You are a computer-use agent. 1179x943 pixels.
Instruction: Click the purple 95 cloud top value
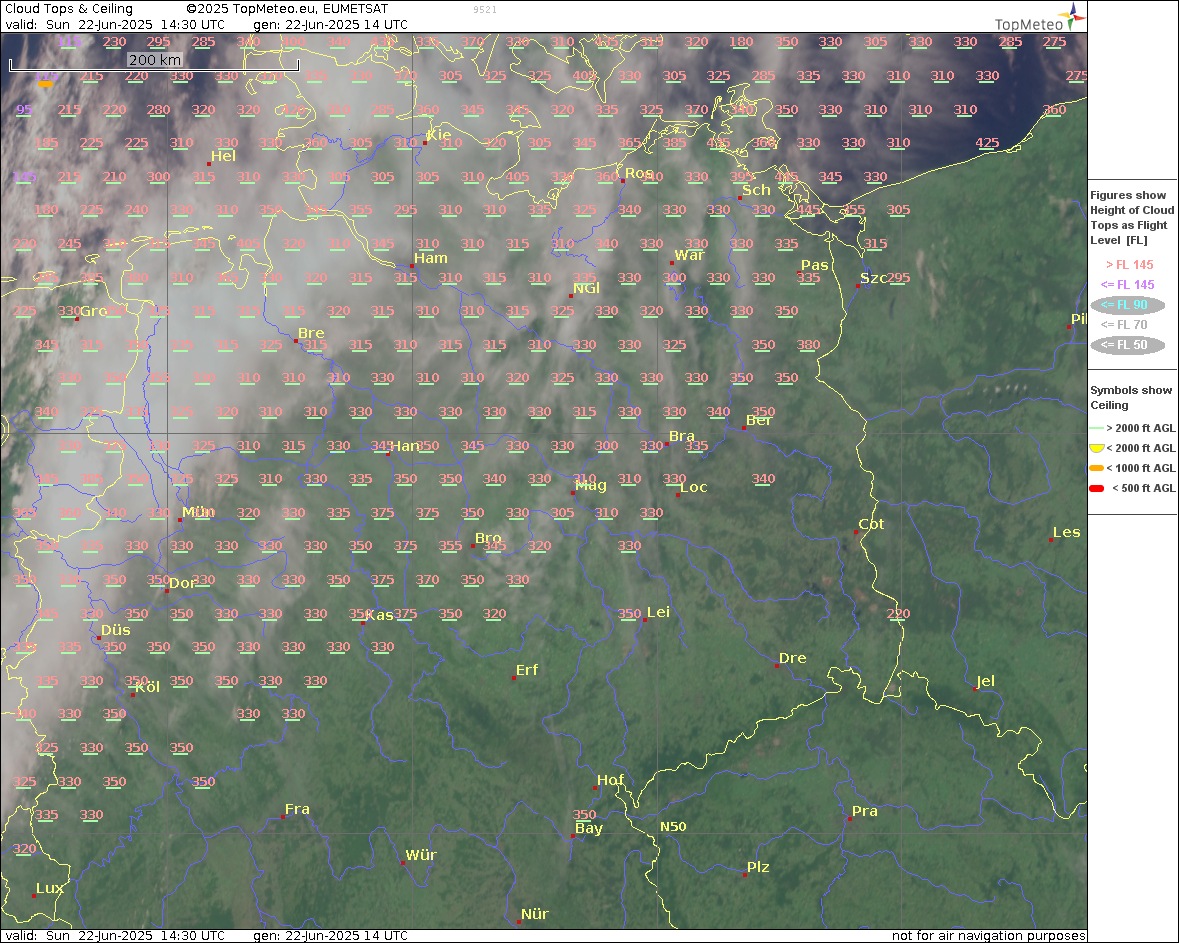click(x=24, y=109)
